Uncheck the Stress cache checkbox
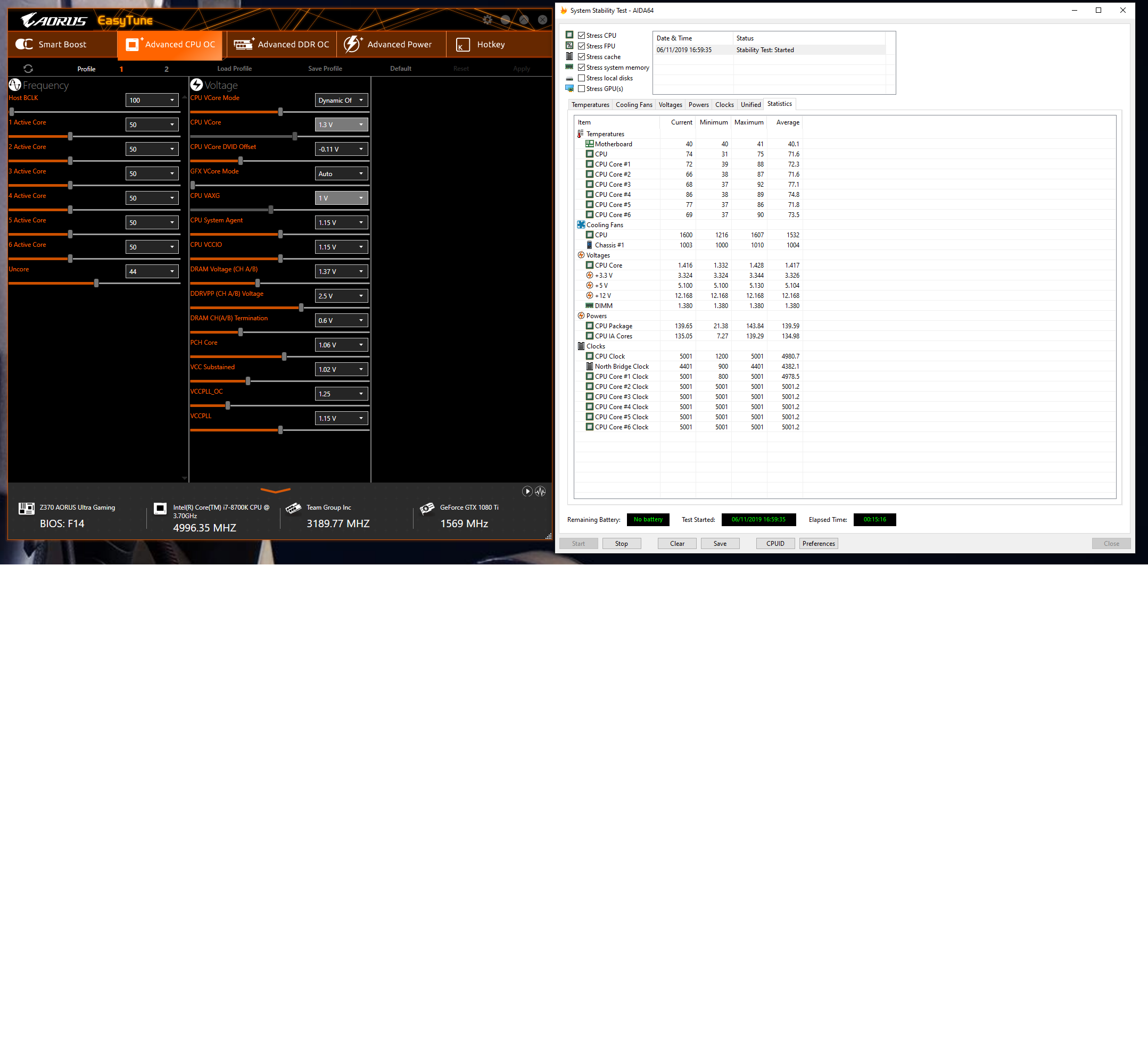Image resolution: width=1148 pixels, height=1064 pixels. [582, 57]
